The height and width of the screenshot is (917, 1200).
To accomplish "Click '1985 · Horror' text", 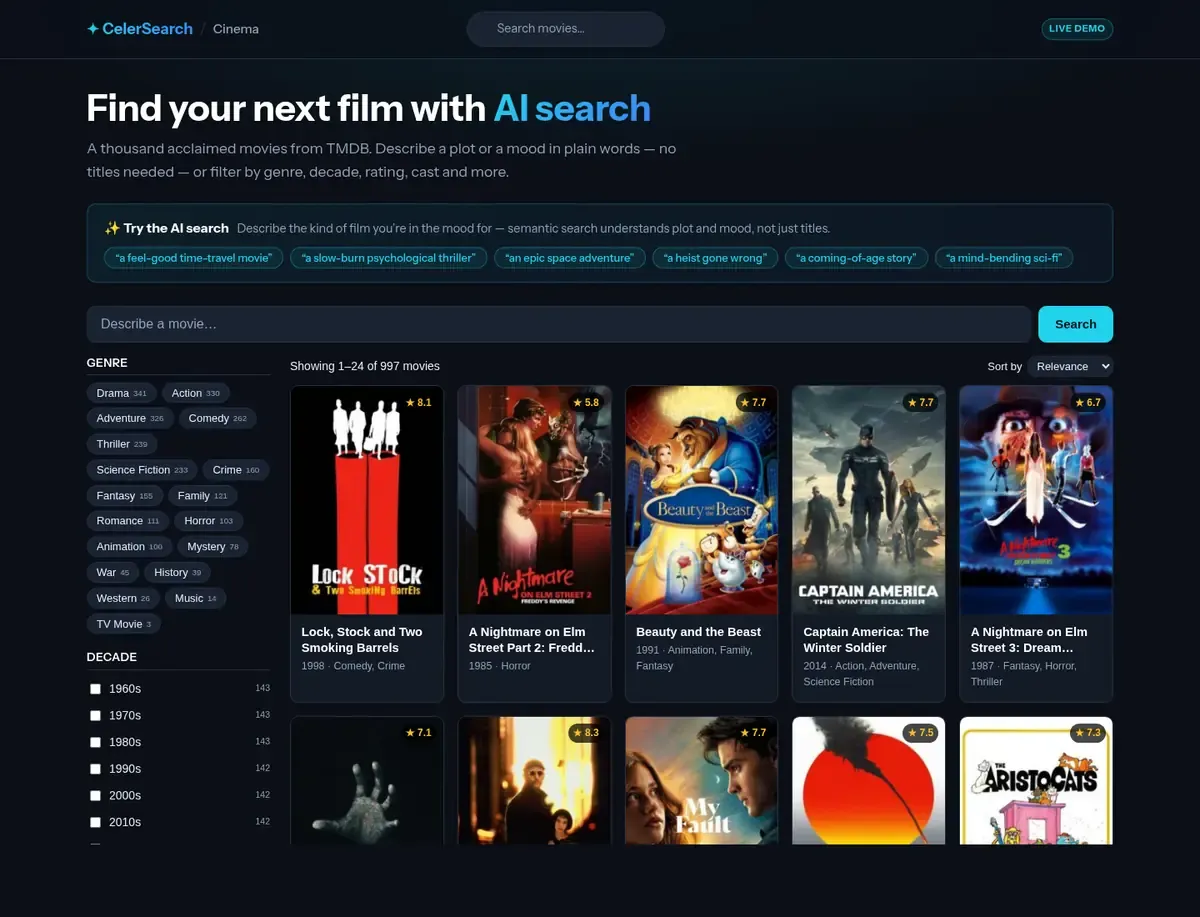I will pyautogui.click(x=499, y=666).
